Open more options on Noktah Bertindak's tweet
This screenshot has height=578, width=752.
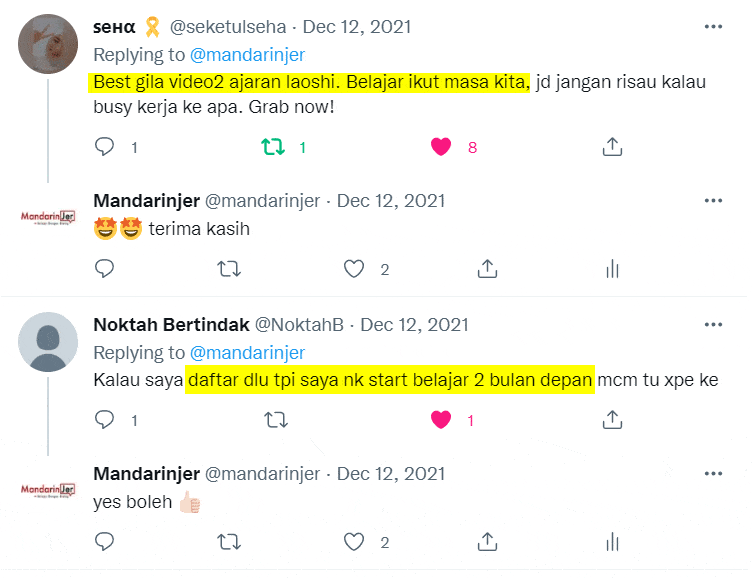pos(712,325)
